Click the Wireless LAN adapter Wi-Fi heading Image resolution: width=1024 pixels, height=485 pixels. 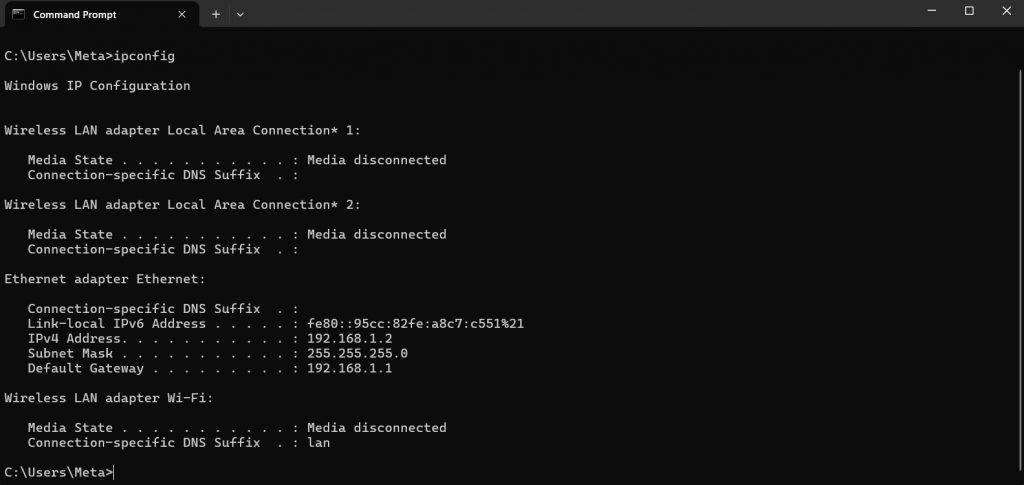[109, 398]
